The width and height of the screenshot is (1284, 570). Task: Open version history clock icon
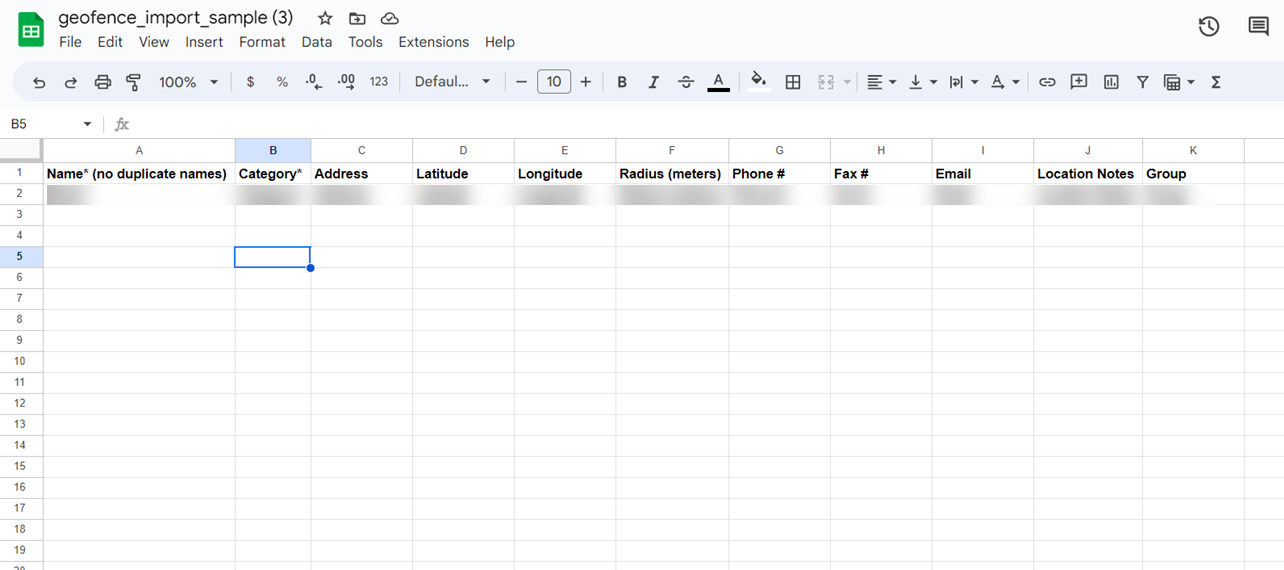point(1209,27)
